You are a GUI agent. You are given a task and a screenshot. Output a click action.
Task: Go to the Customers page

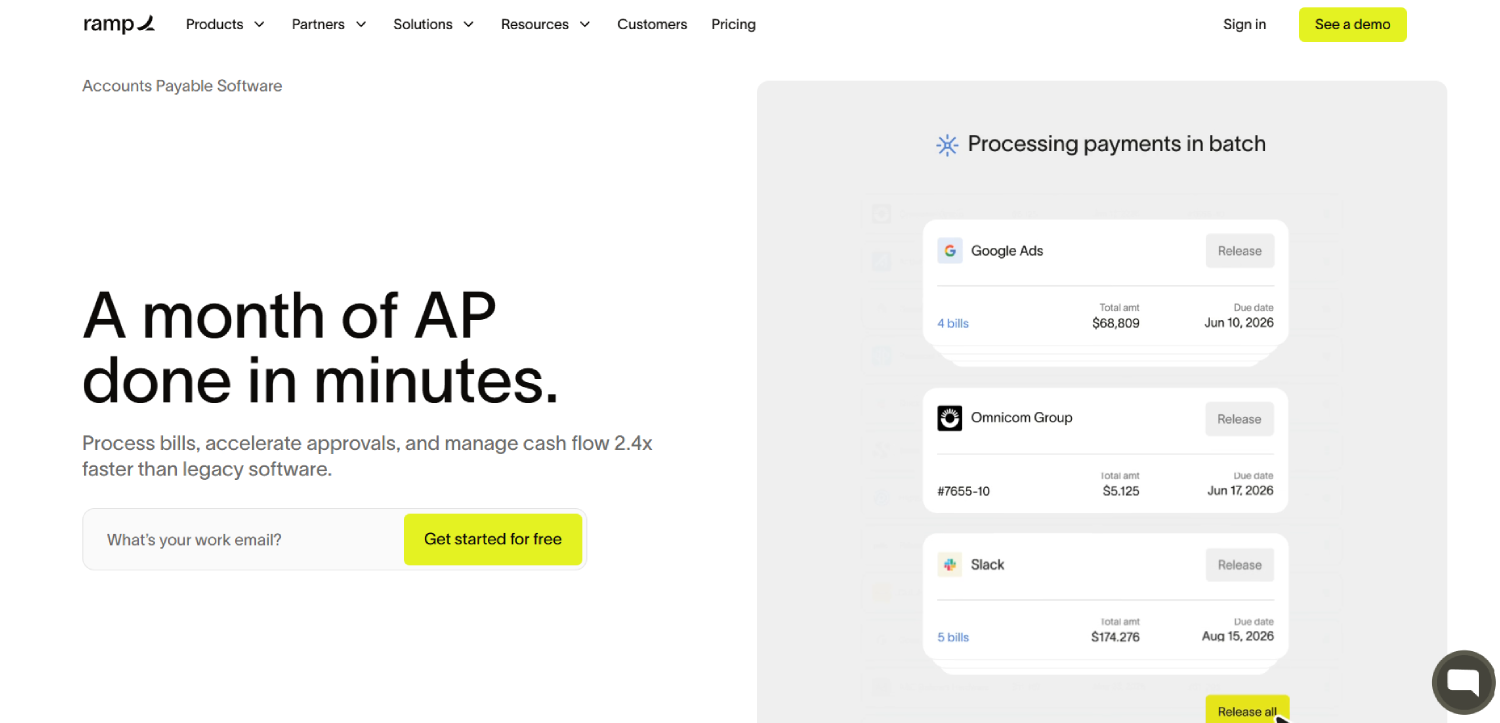(652, 24)
